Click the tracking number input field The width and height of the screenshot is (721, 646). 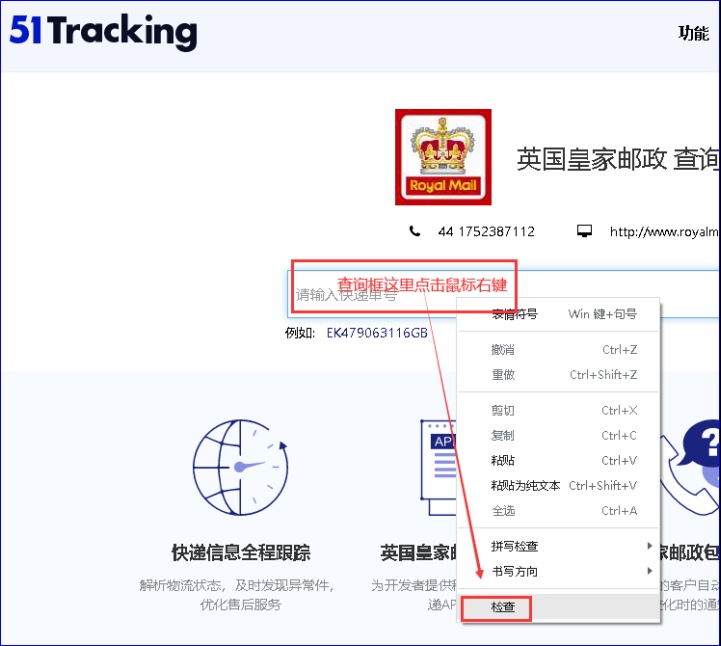(504, 294)
